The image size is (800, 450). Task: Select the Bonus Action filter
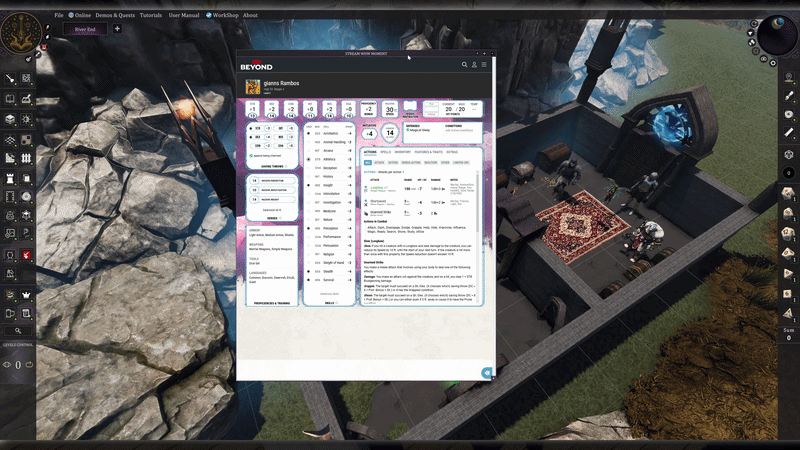click(x=411, y=163)
